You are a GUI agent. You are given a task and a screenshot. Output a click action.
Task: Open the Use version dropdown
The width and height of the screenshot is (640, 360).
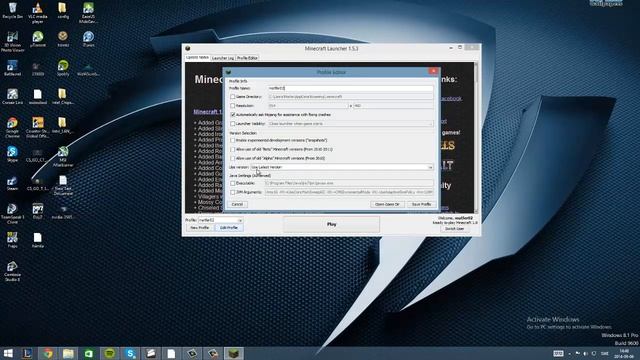coord(342,167)
